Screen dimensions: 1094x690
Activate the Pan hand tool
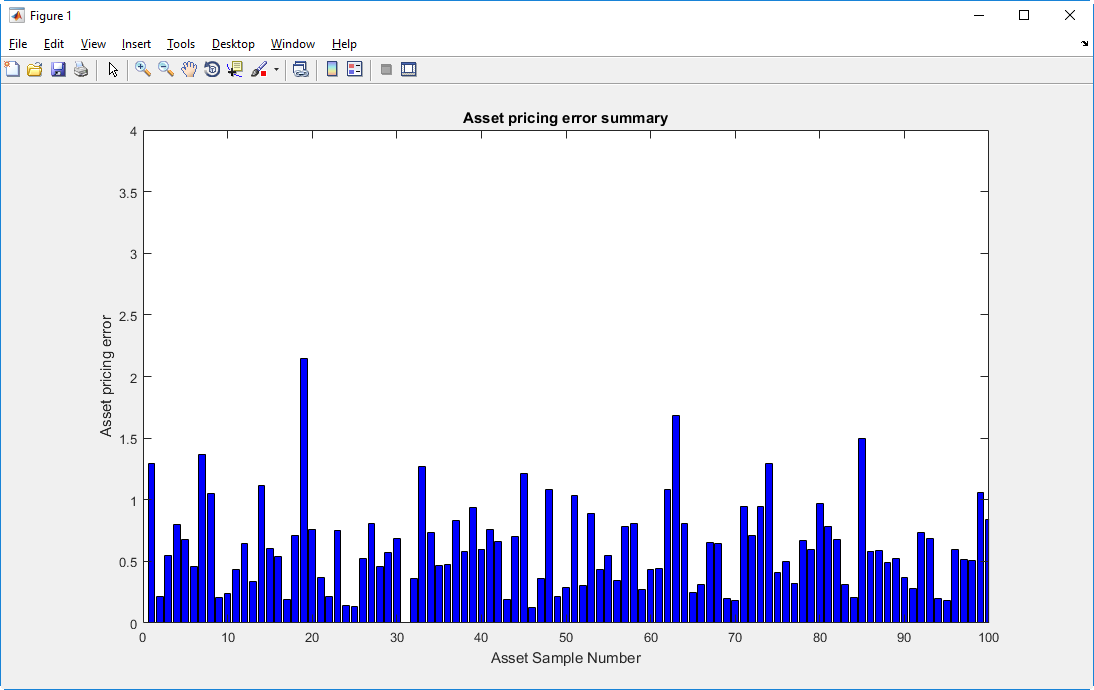click(x=189, y=70)
